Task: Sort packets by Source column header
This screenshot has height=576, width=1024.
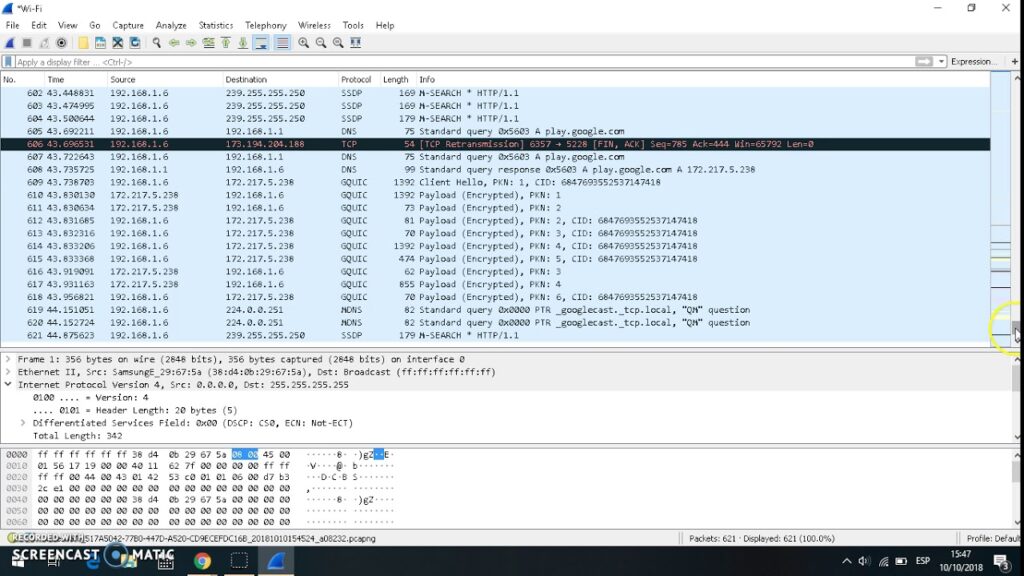Action: (165, 80)
